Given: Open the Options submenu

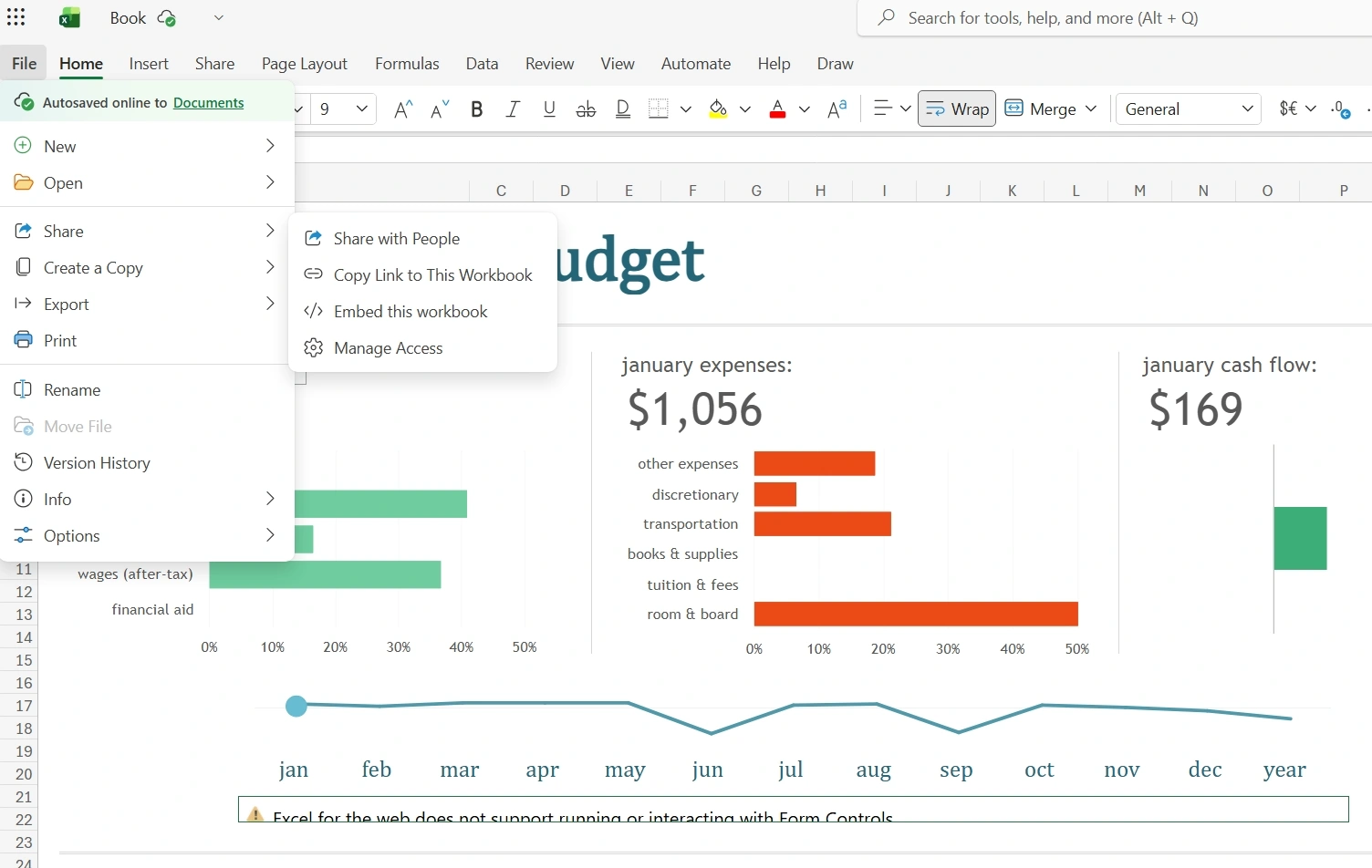Looking at the screenshot, I should [147, 535].
